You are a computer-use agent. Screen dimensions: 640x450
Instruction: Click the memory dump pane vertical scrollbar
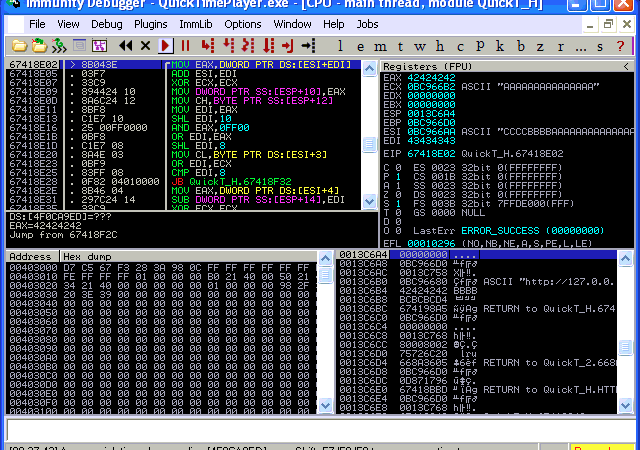[325, 330]
